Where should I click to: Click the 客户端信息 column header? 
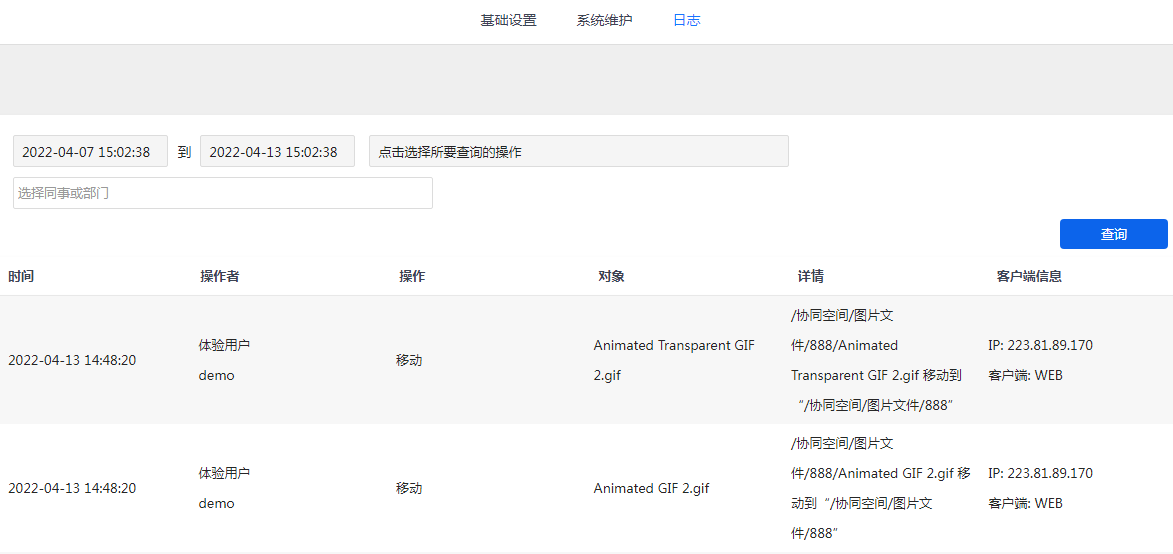point(1029,277)
